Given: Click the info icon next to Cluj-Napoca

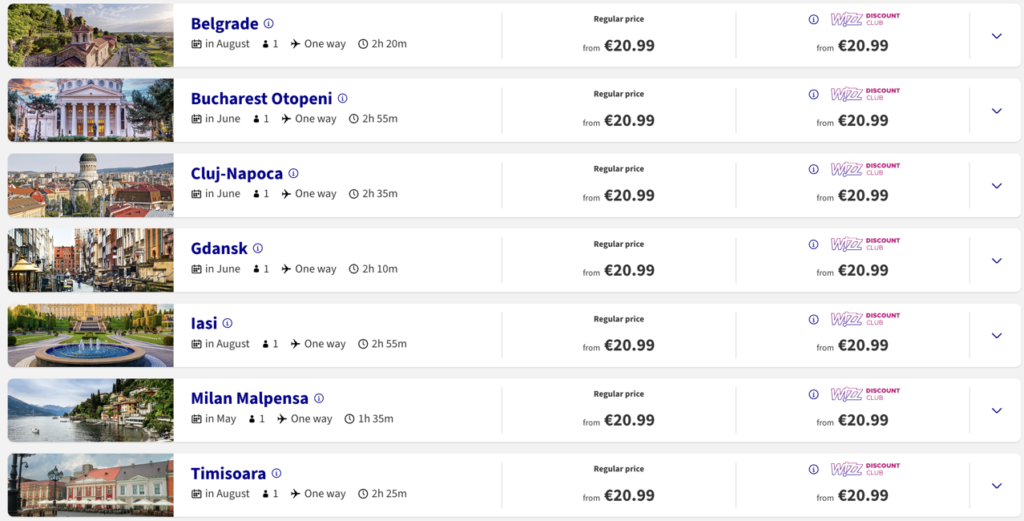Looking at the screenshot, I should pos(294,174).
